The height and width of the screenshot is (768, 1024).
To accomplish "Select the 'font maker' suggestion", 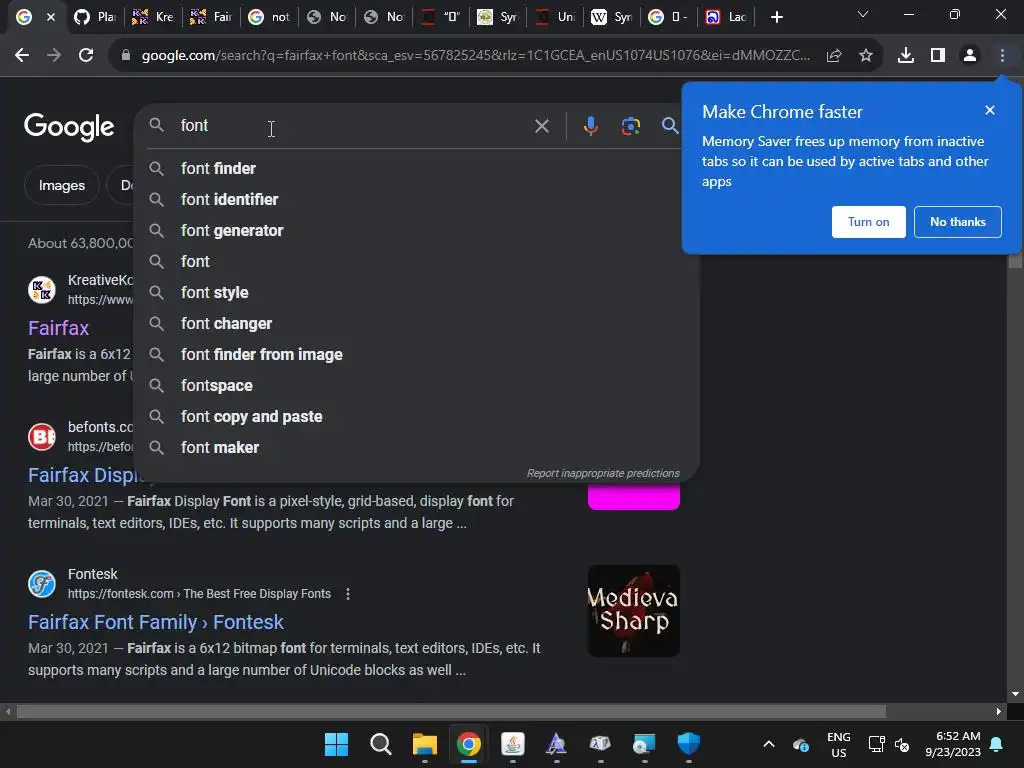I will 416,447.
